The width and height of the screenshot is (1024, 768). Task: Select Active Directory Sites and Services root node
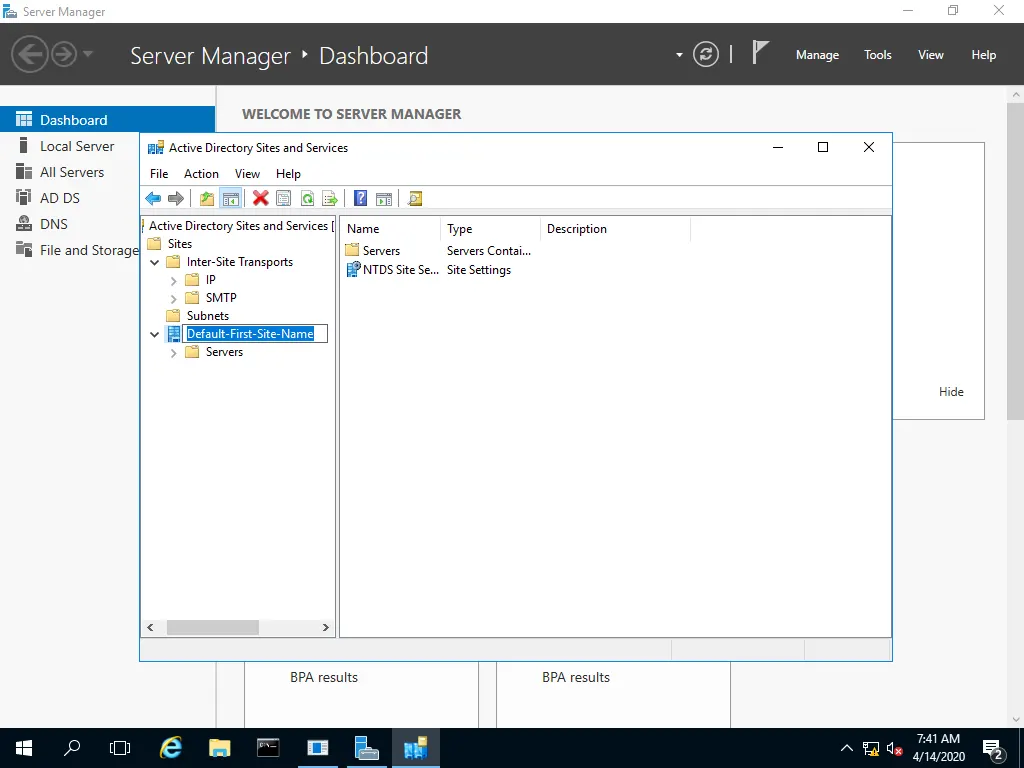tap(238, 226)
